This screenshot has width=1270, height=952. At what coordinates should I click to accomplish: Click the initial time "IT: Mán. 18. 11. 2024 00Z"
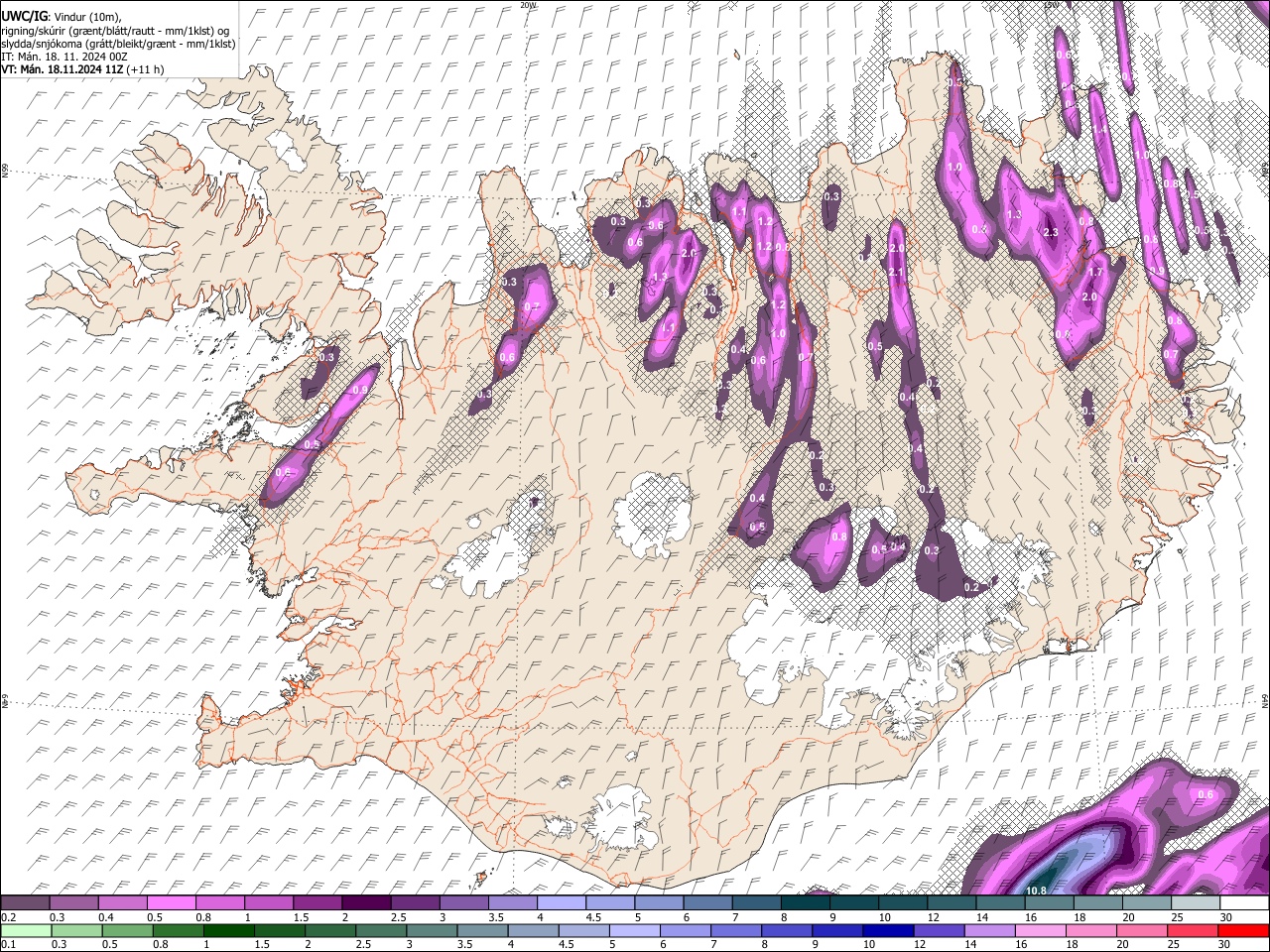[64, 57]
